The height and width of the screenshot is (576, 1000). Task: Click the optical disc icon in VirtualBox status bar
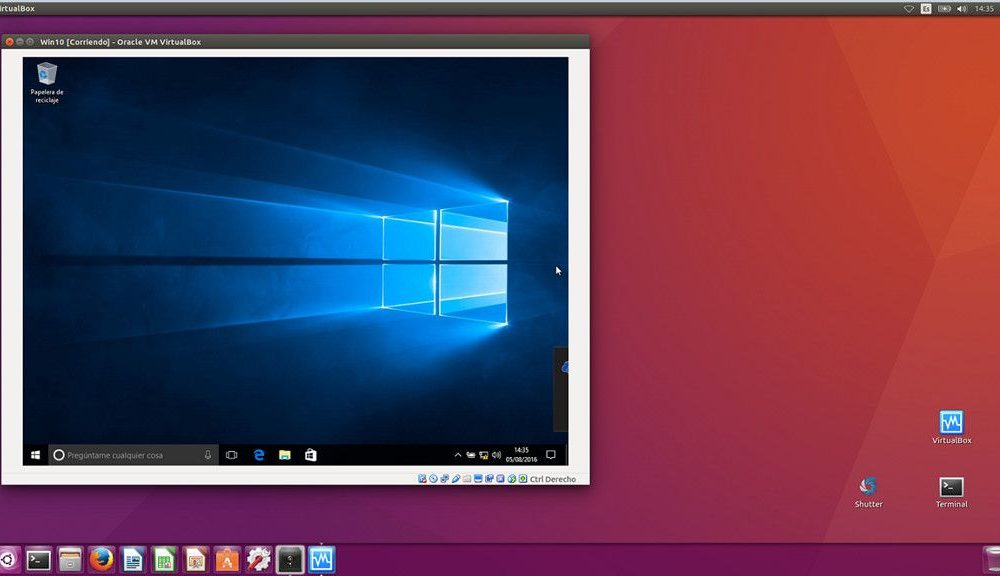click(433, 479)
